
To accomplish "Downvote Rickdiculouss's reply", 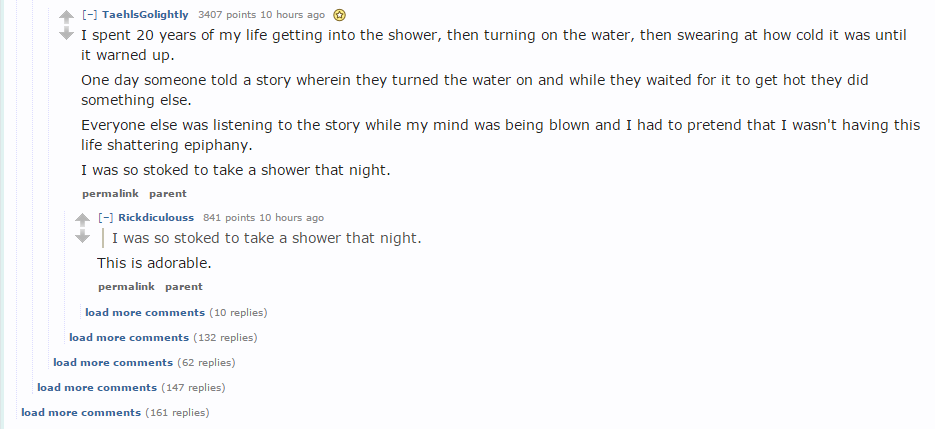I will click(83, 236).
